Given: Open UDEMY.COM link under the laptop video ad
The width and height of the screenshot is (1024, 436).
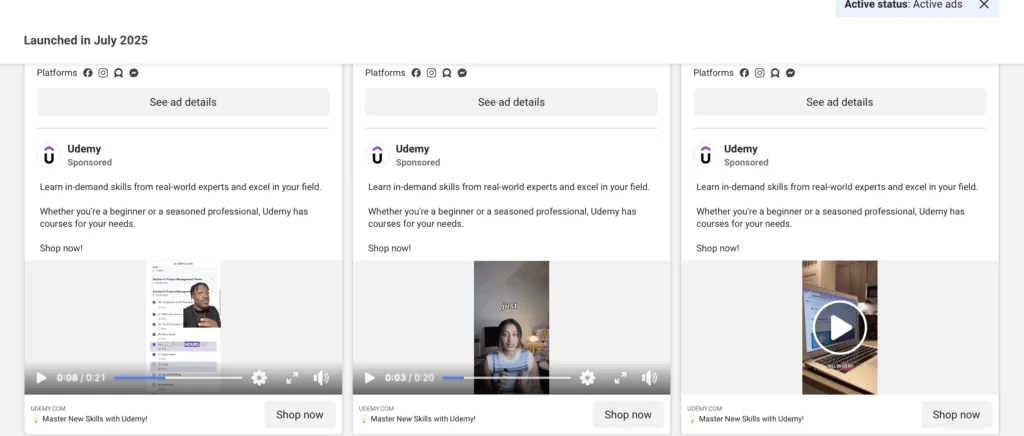Looking at the screenshot, I should 704,409.
